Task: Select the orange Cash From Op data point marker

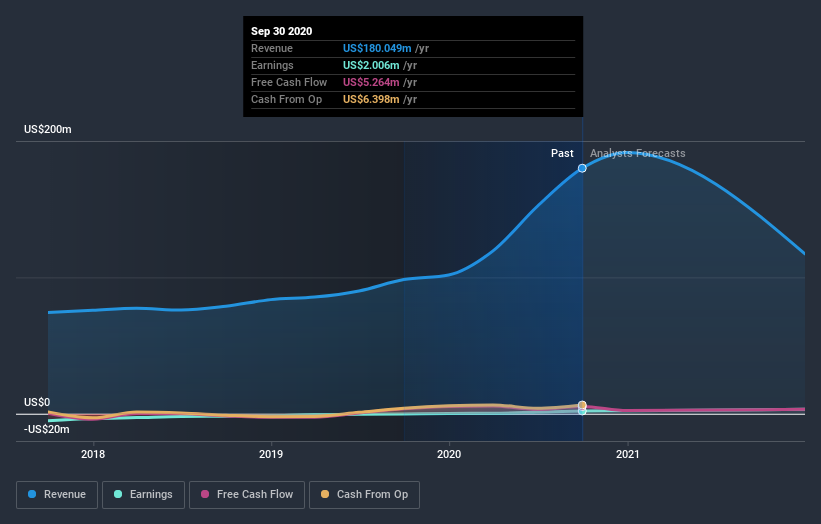Action: coord(582,405)
